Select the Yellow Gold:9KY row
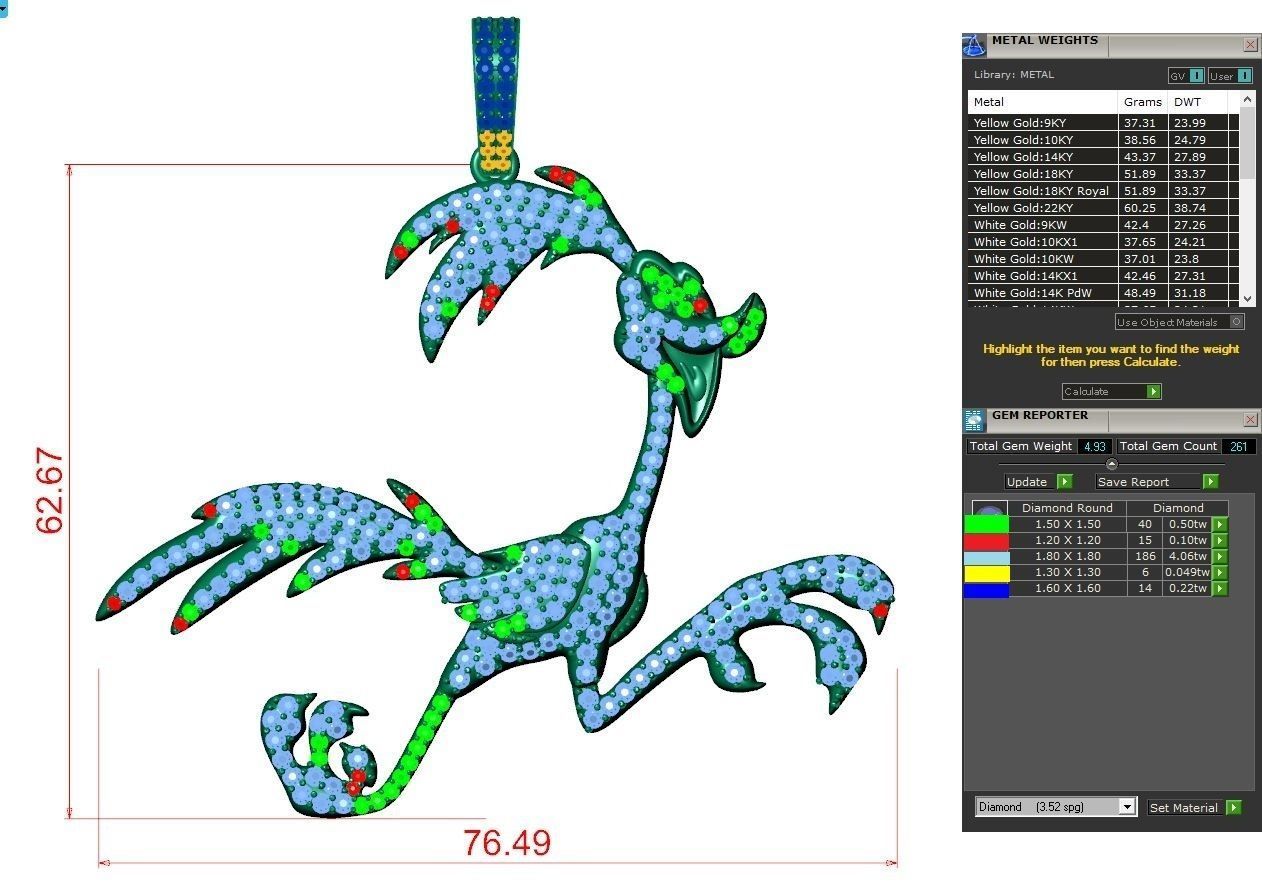Image resolution: width=1262 pixels, height=884 pixels. 1104,123
